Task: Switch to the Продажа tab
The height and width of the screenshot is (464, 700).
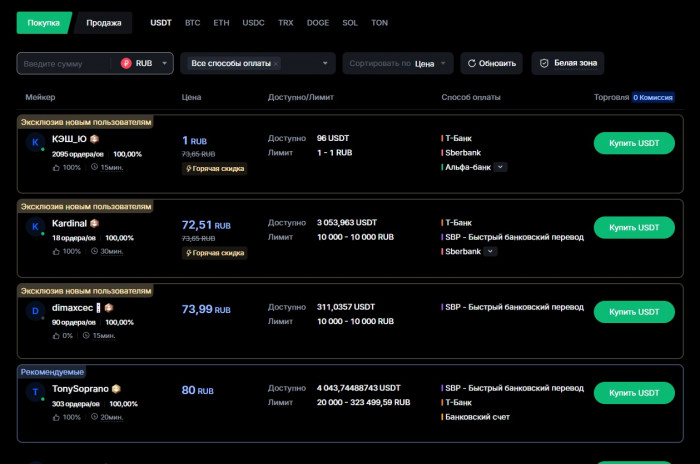Action: pyautogui.click(x=104, y=23)
